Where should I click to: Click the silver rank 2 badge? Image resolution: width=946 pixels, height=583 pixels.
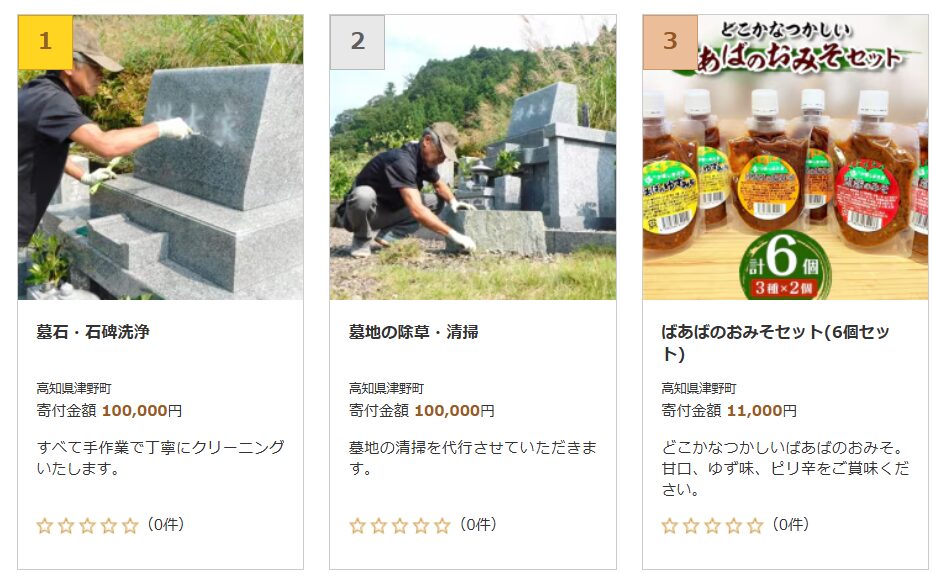(358, 42)
